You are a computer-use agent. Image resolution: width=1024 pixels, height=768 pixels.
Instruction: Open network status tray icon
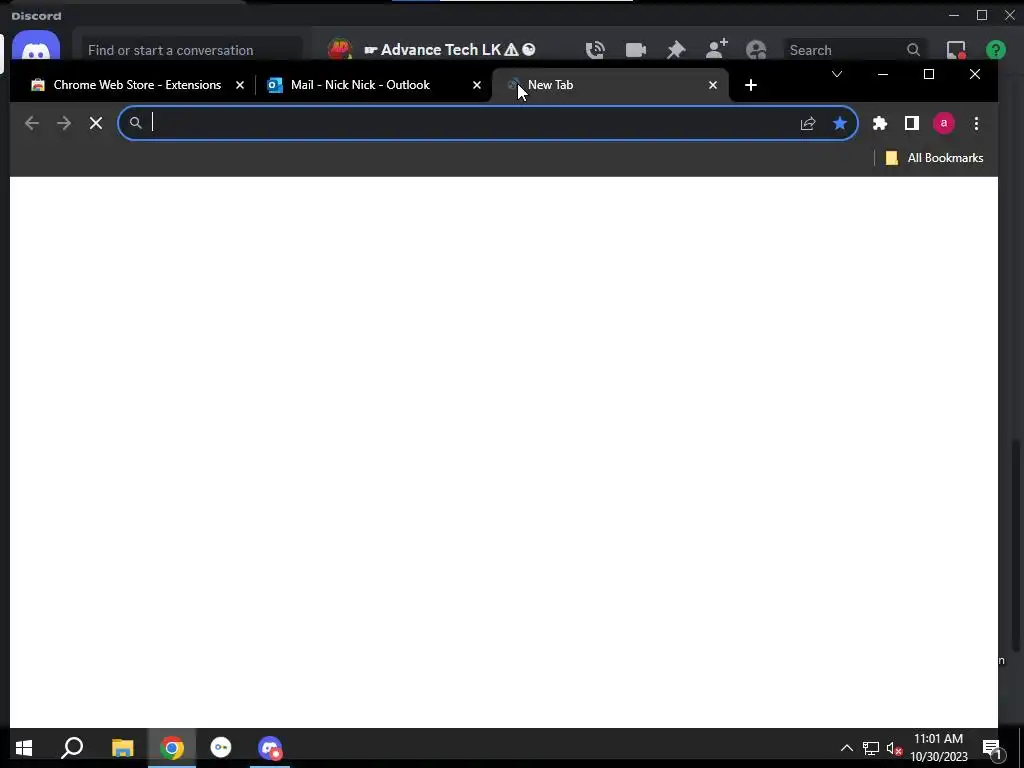click(871, 748)
